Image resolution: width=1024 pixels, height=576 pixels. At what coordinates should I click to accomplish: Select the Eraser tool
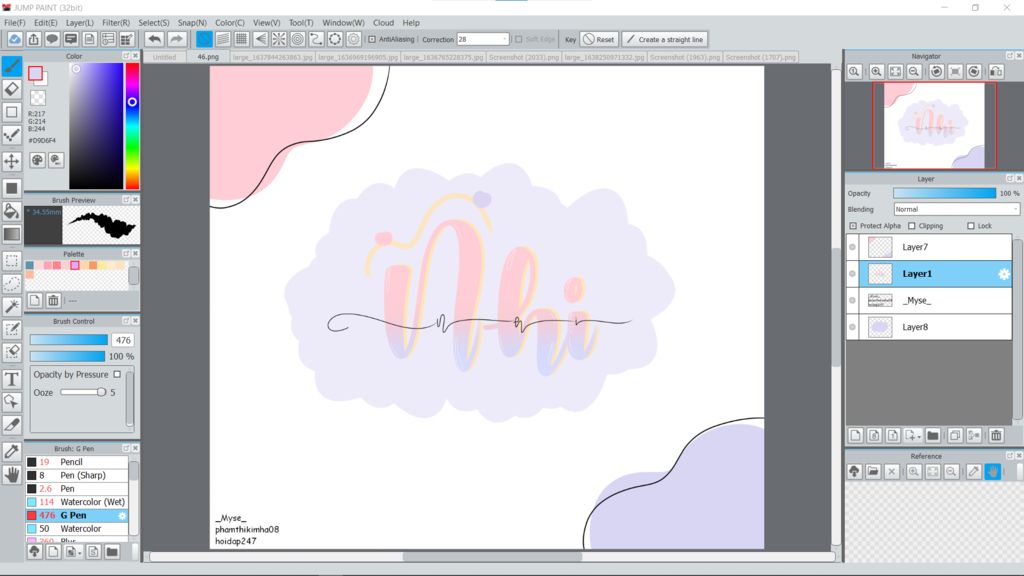click(x=12, y=89)
